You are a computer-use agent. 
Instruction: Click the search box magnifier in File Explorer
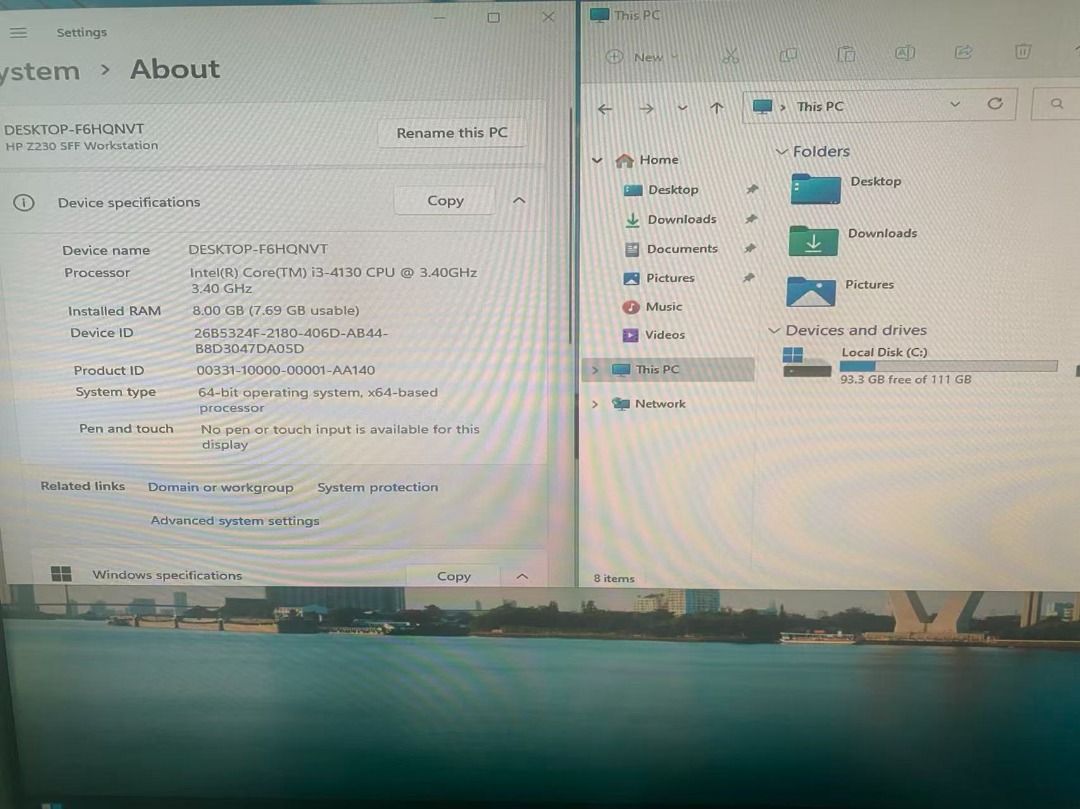tap(1057, 104)
